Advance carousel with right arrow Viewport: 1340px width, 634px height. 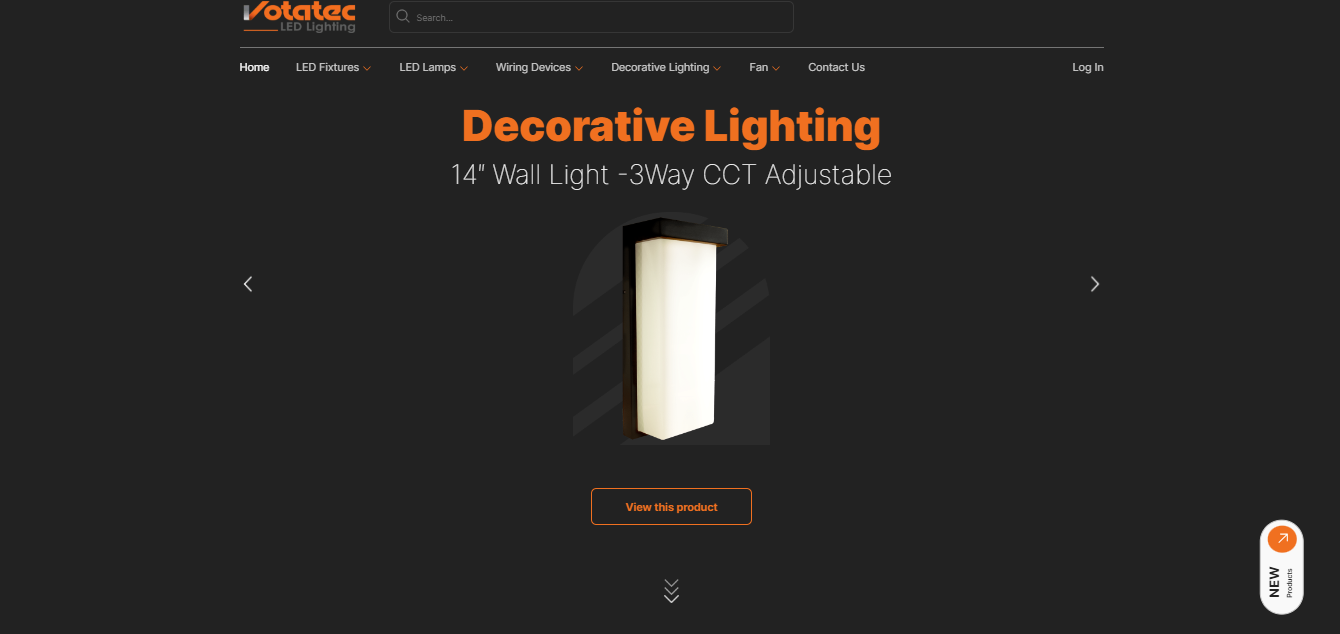[1094, 284]
